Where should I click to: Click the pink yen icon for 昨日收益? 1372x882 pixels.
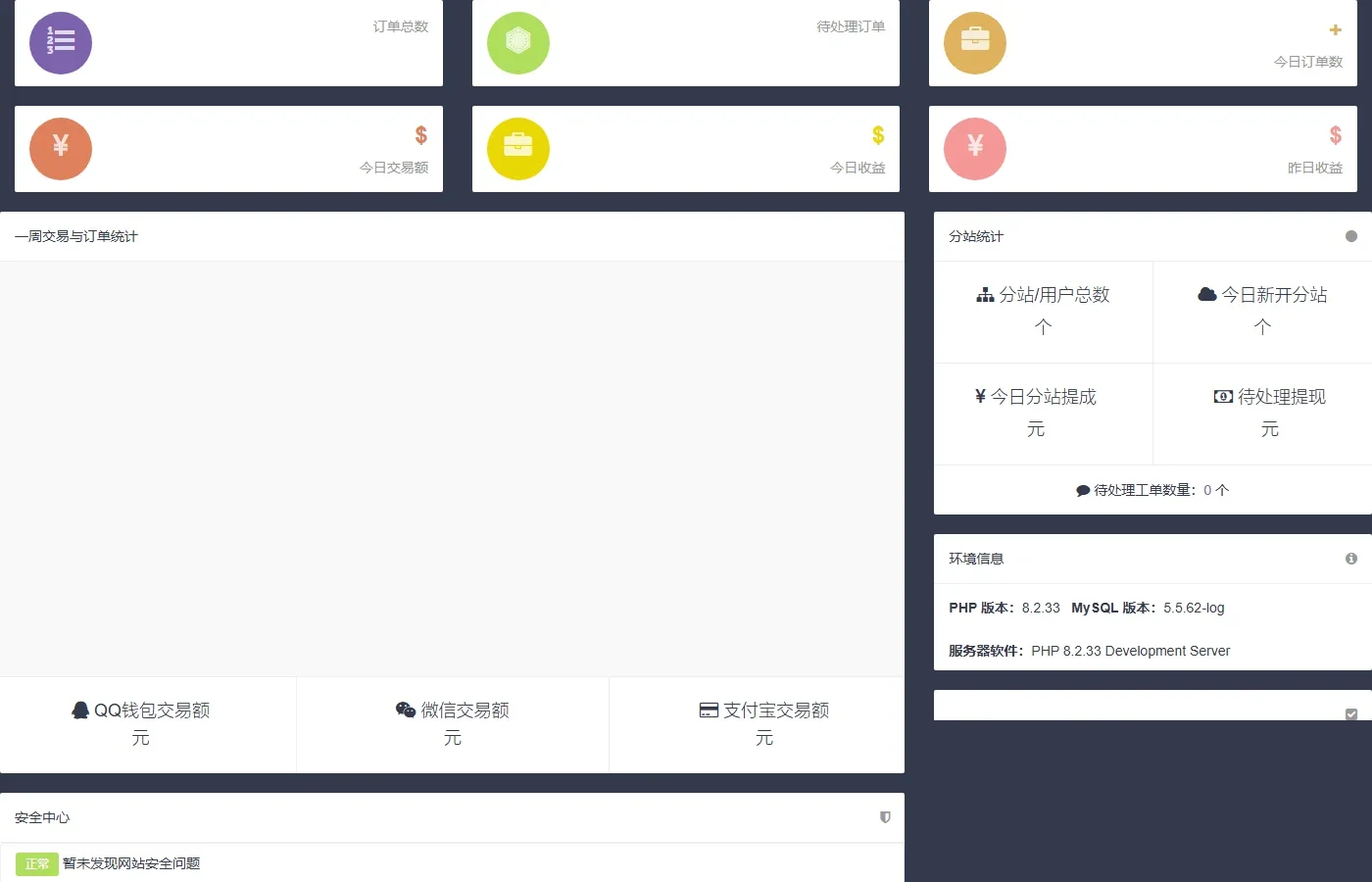pos(975,149)
